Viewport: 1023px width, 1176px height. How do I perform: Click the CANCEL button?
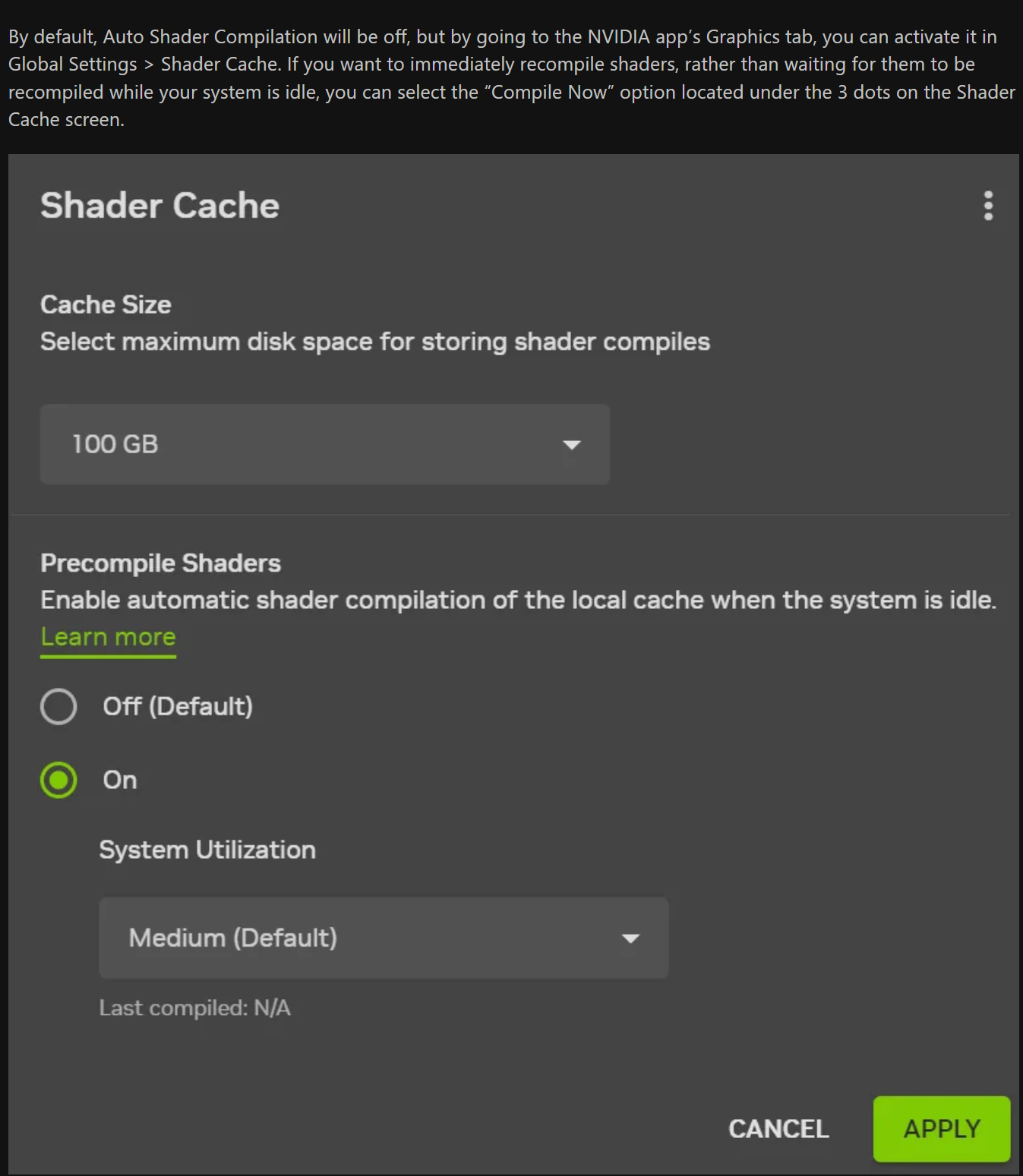coord(778,1129)
